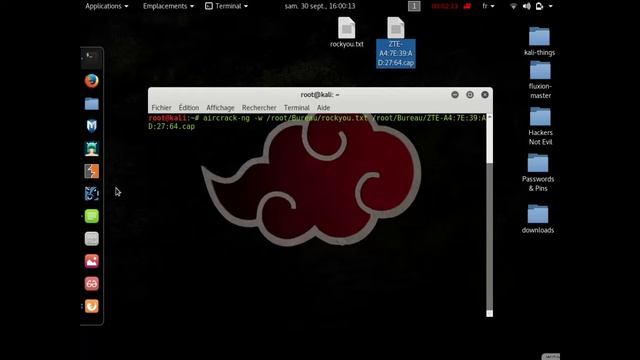Open the Hackers Not Evil folder

tap(540, 126)
